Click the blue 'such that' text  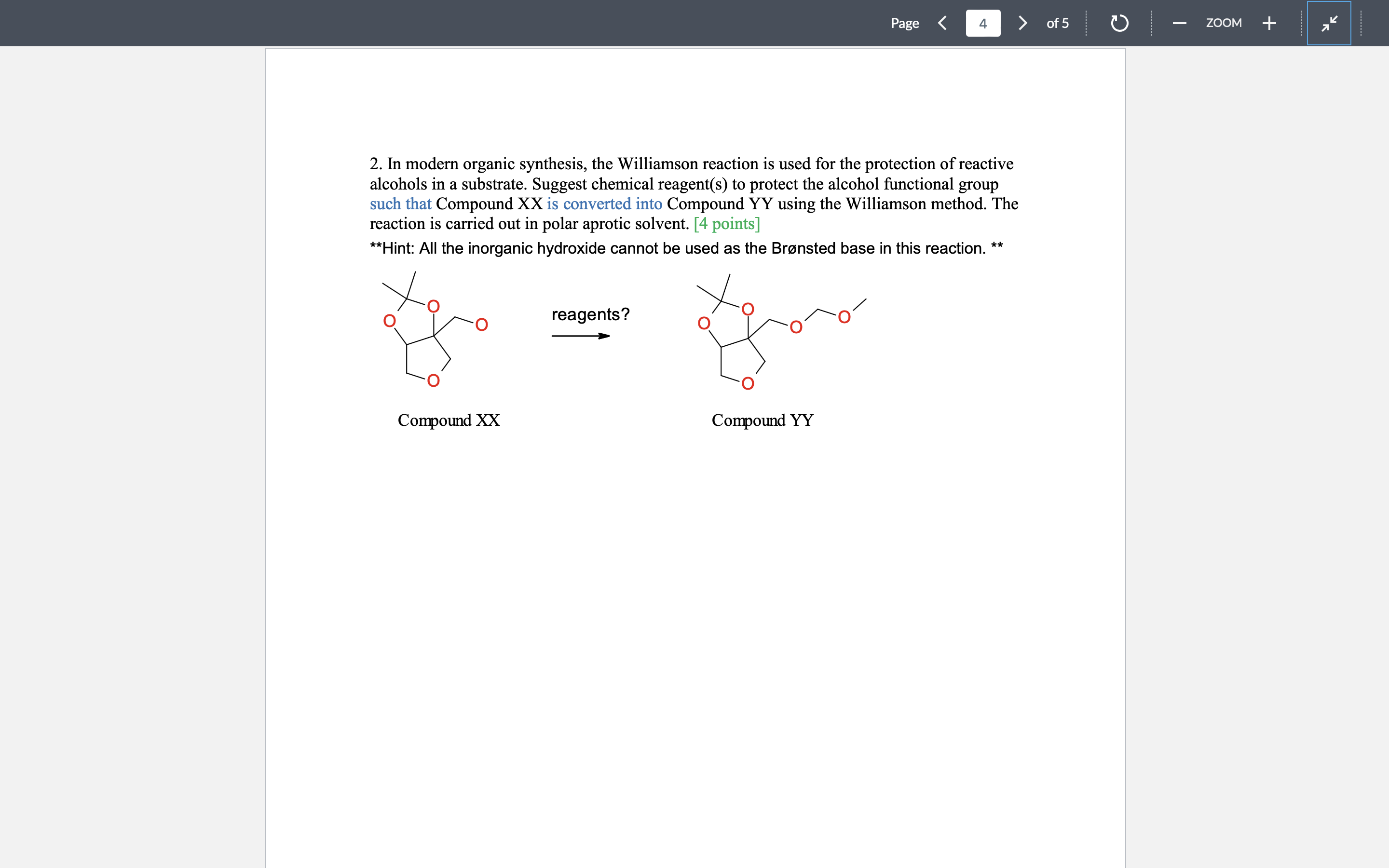[x=400, y=204]
